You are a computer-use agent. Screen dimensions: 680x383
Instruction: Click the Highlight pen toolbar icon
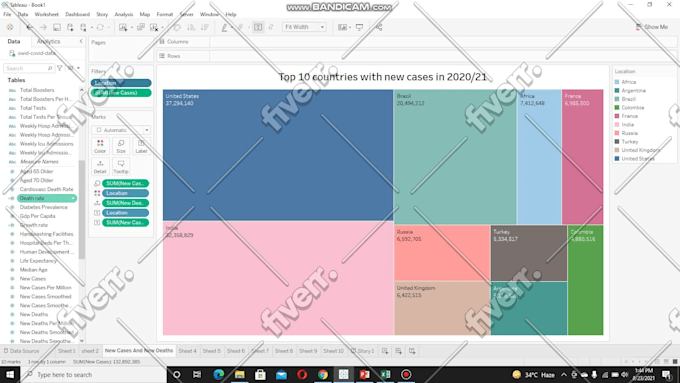click(224, 27)
